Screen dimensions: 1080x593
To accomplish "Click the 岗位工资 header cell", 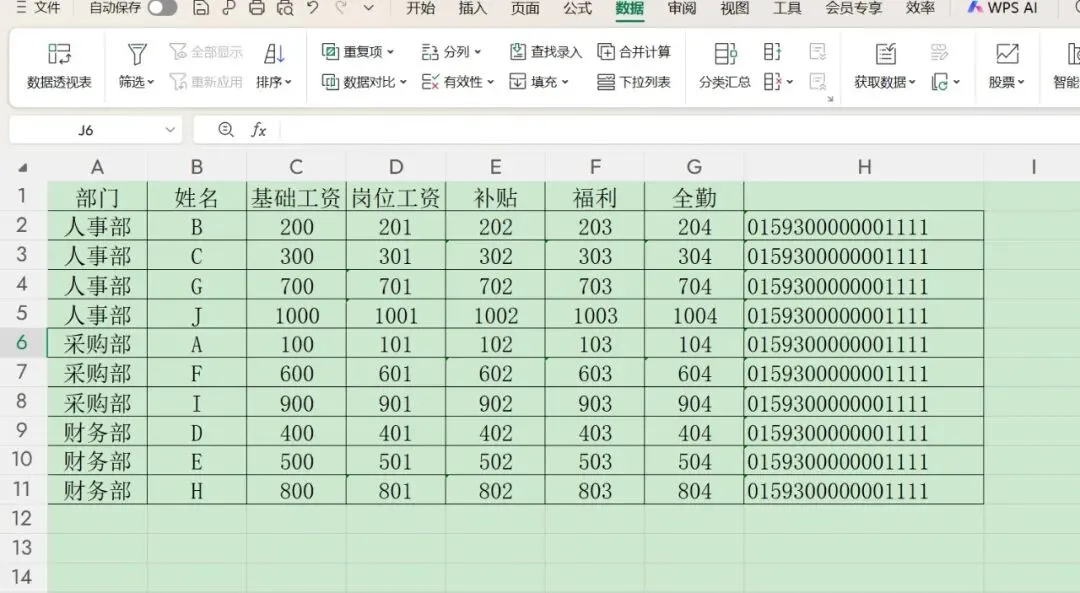I will 396,197.
